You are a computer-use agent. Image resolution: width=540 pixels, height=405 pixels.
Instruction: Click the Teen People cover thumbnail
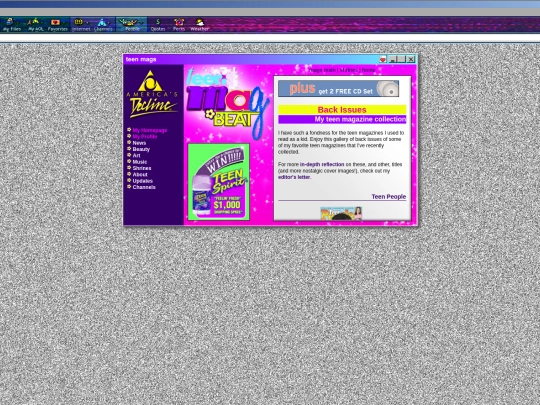pos(341,213)
